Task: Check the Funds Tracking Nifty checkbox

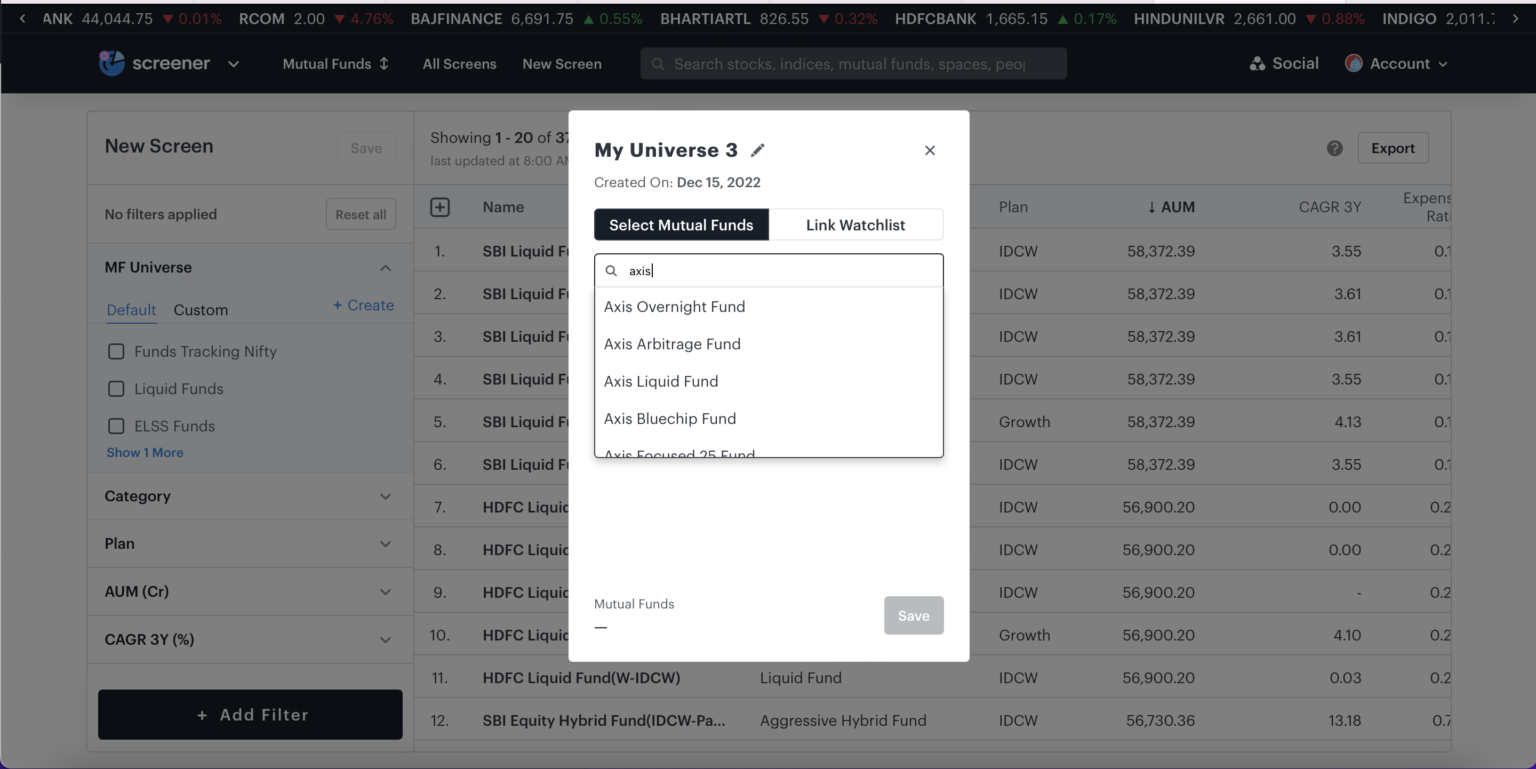Action: pyautogui.click(x=116, y=352)
